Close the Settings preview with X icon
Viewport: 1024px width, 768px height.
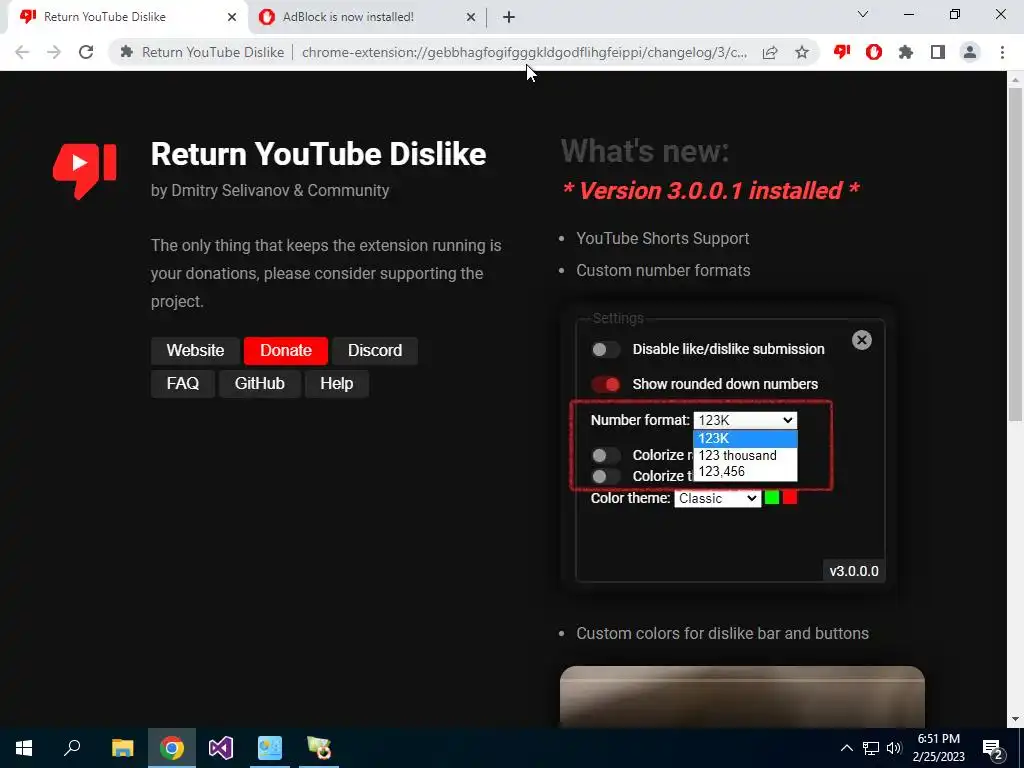(861, 340)
